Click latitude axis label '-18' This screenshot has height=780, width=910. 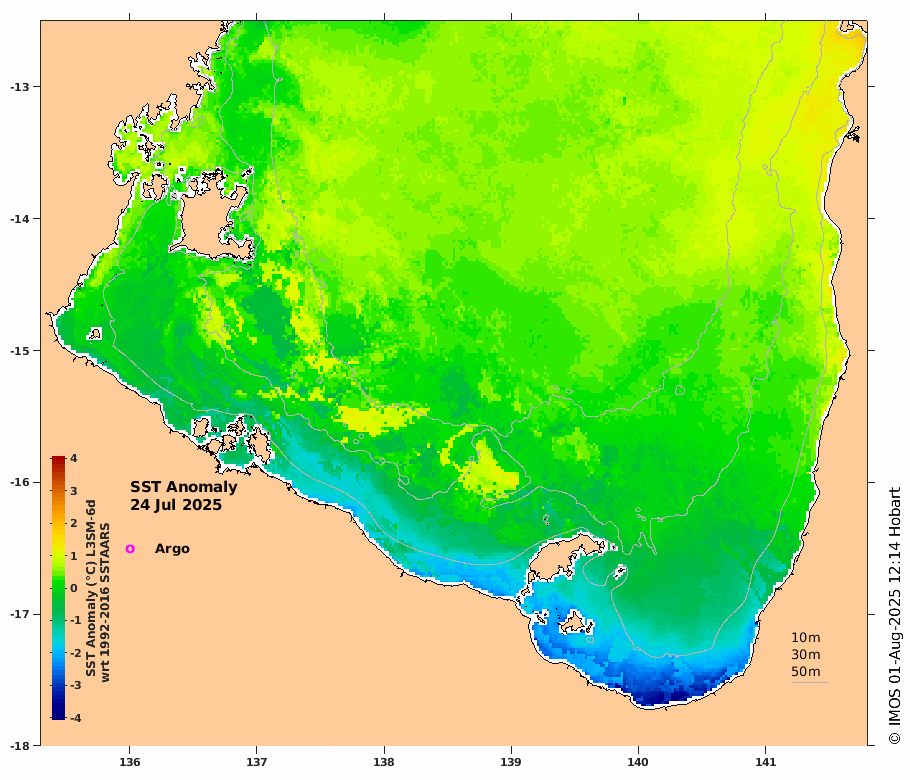19,746
